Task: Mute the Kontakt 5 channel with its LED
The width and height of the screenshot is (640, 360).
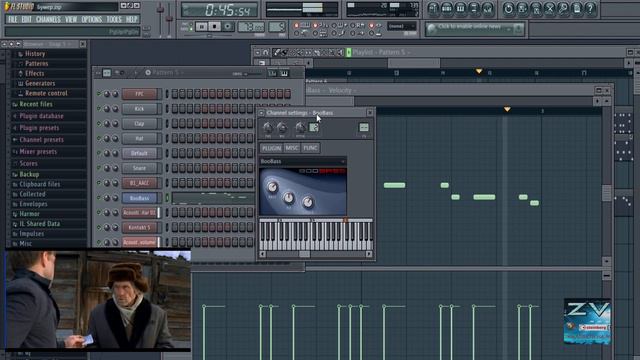Action: (x=98, y=227)
